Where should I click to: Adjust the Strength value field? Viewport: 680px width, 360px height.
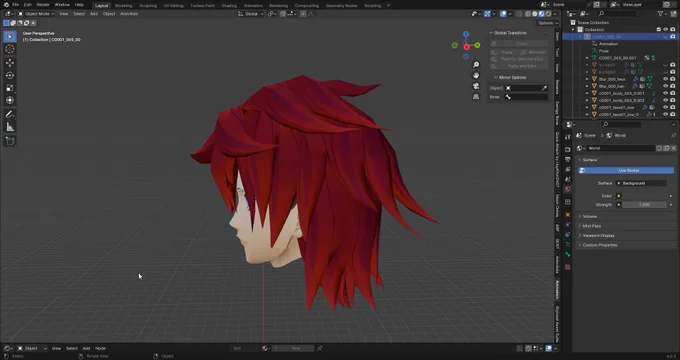pos(644,205)
